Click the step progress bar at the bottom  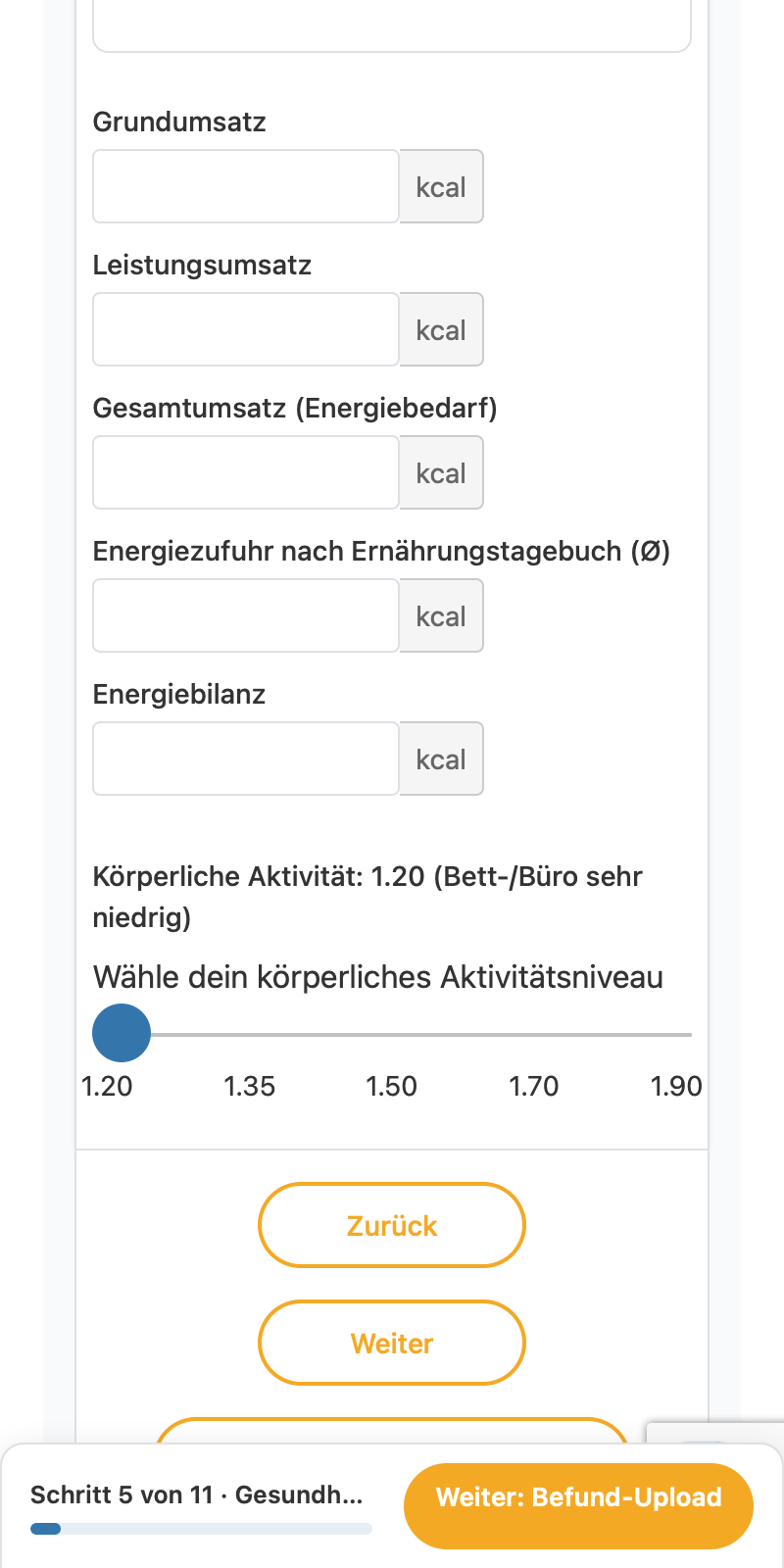[x=201, y=1528]
